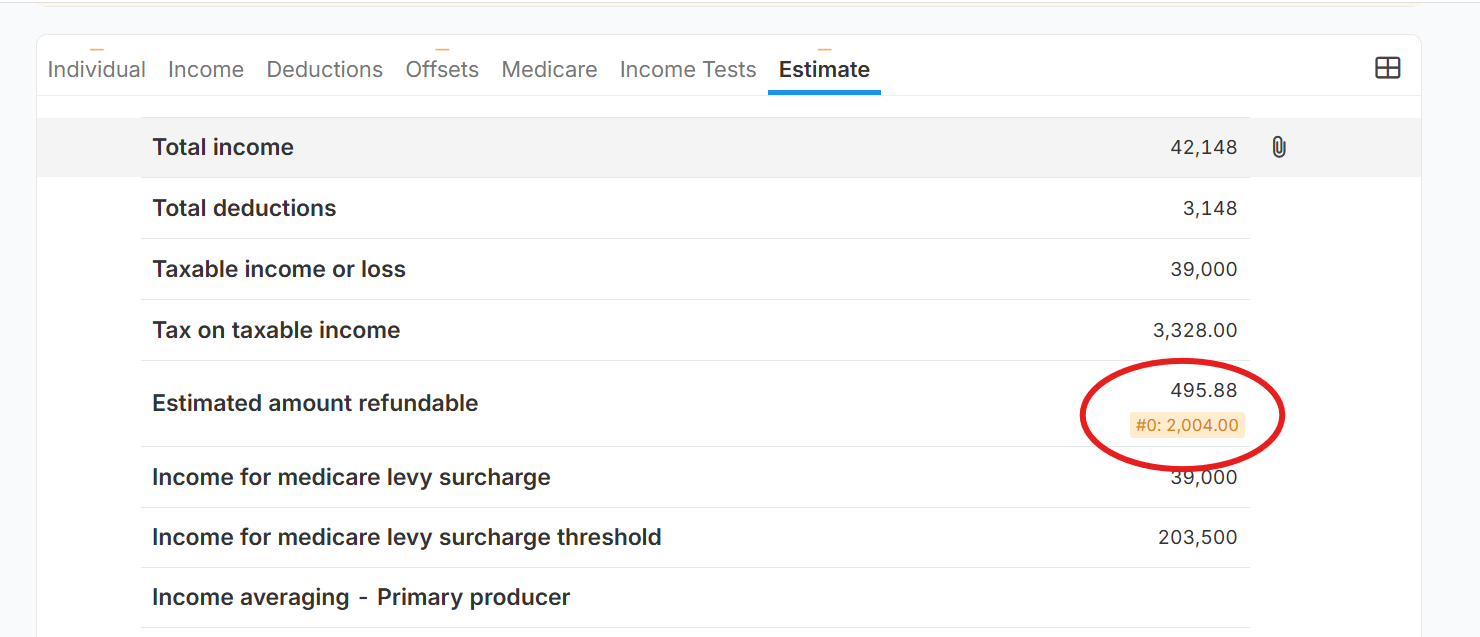
Task: Select Income averaging - Primary producer row
Action: coord(695,597)
